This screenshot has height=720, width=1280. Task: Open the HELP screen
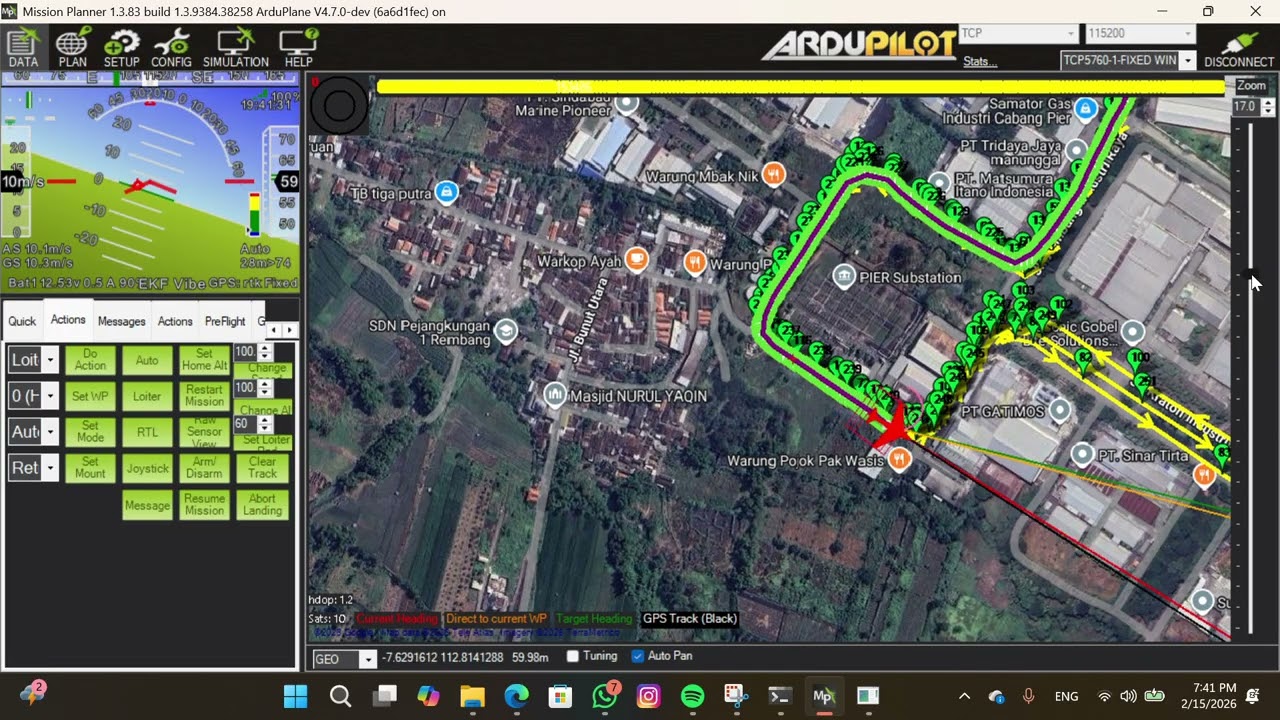click(x=299, y=48)
